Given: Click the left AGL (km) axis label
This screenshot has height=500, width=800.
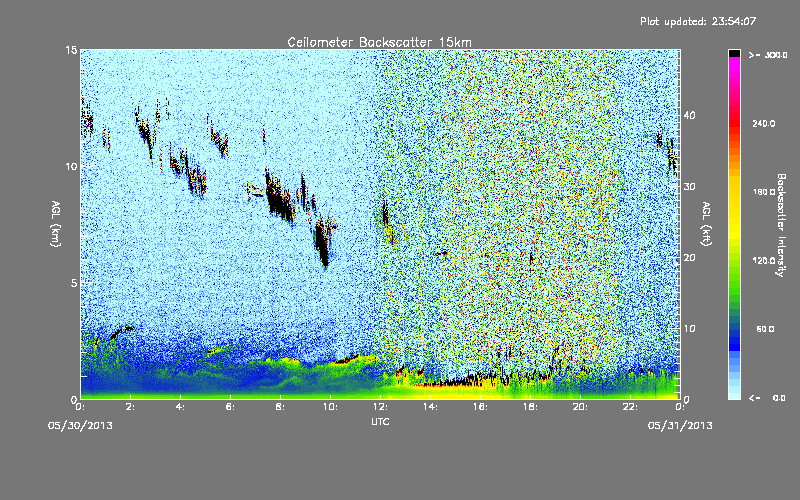Looking at the screenshot, I should point(56,224).
